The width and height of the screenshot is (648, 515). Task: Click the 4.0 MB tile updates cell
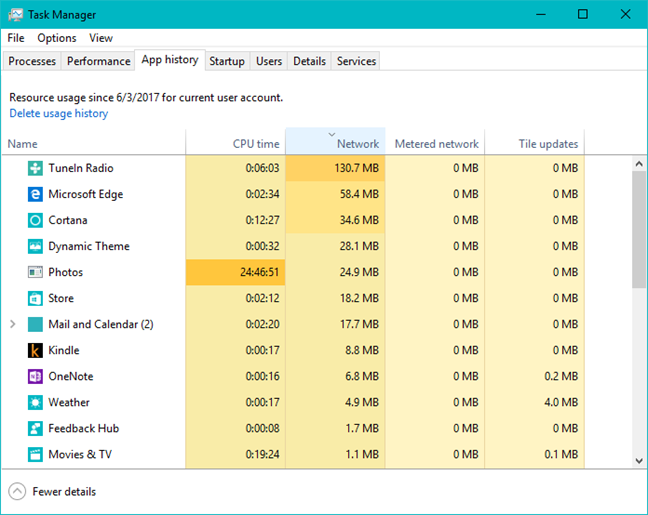(x=534, y=403)
